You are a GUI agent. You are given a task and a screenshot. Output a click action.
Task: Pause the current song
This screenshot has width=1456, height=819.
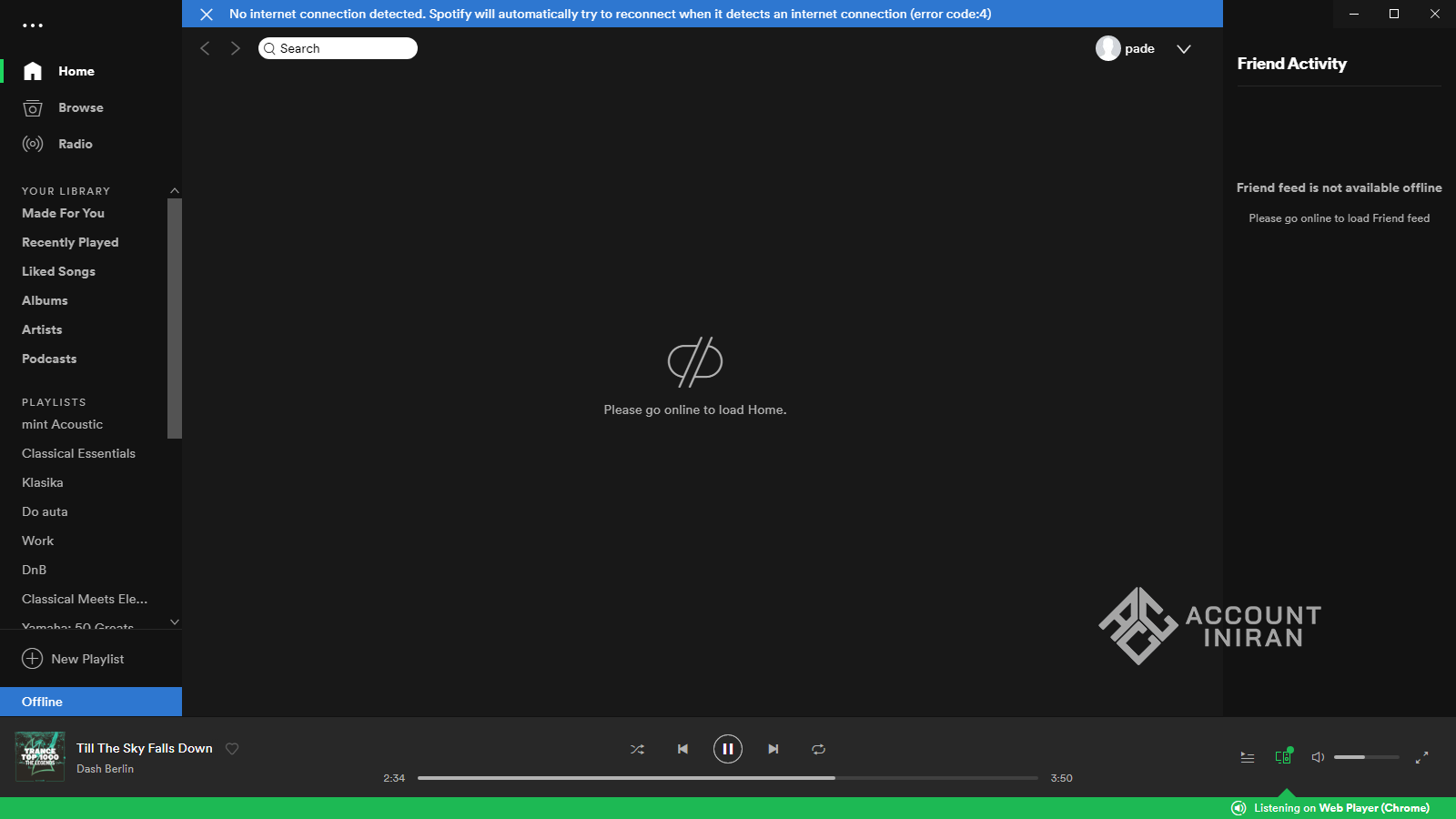[728, 749]
